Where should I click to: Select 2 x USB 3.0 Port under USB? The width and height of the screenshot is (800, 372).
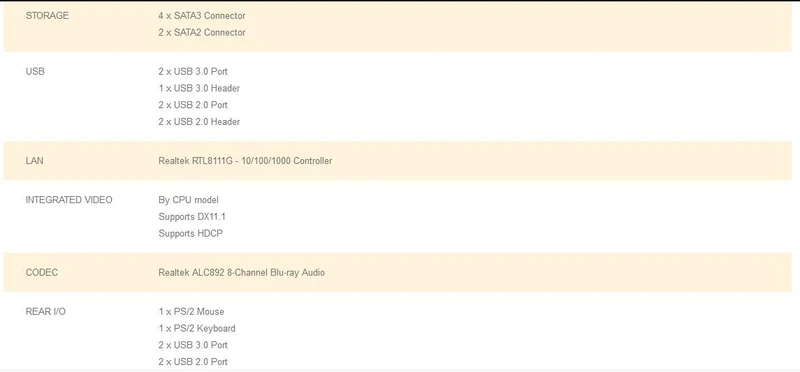pos(193,71)
